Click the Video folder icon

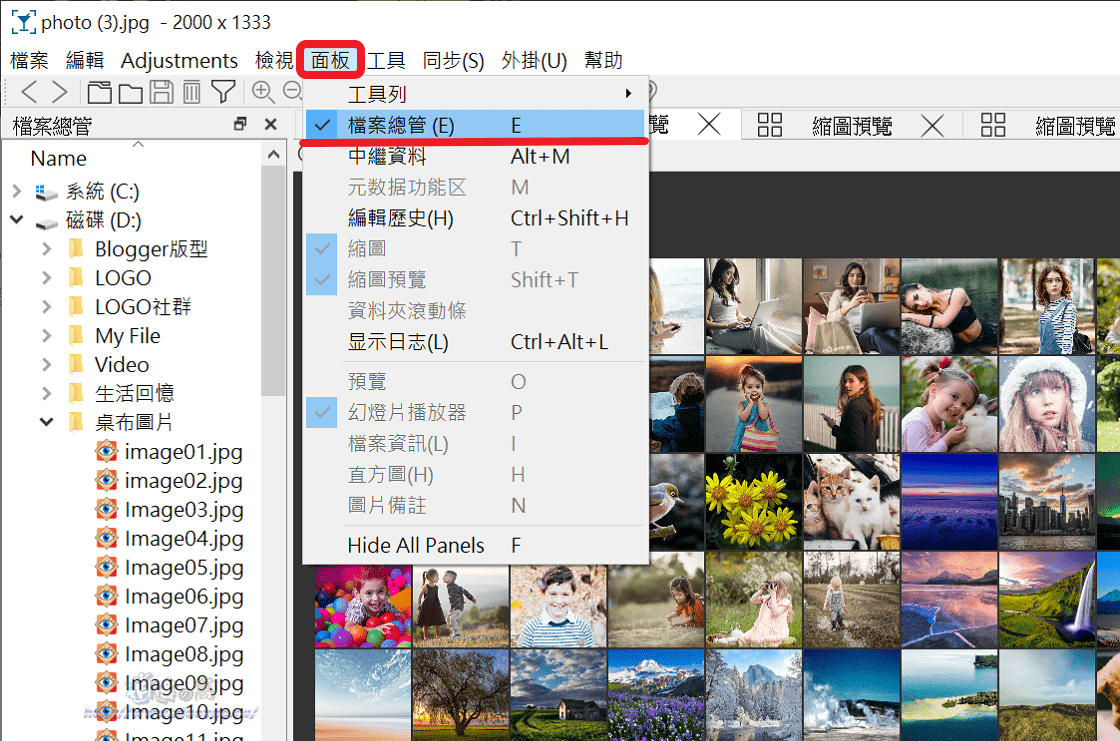coord(76,364)
